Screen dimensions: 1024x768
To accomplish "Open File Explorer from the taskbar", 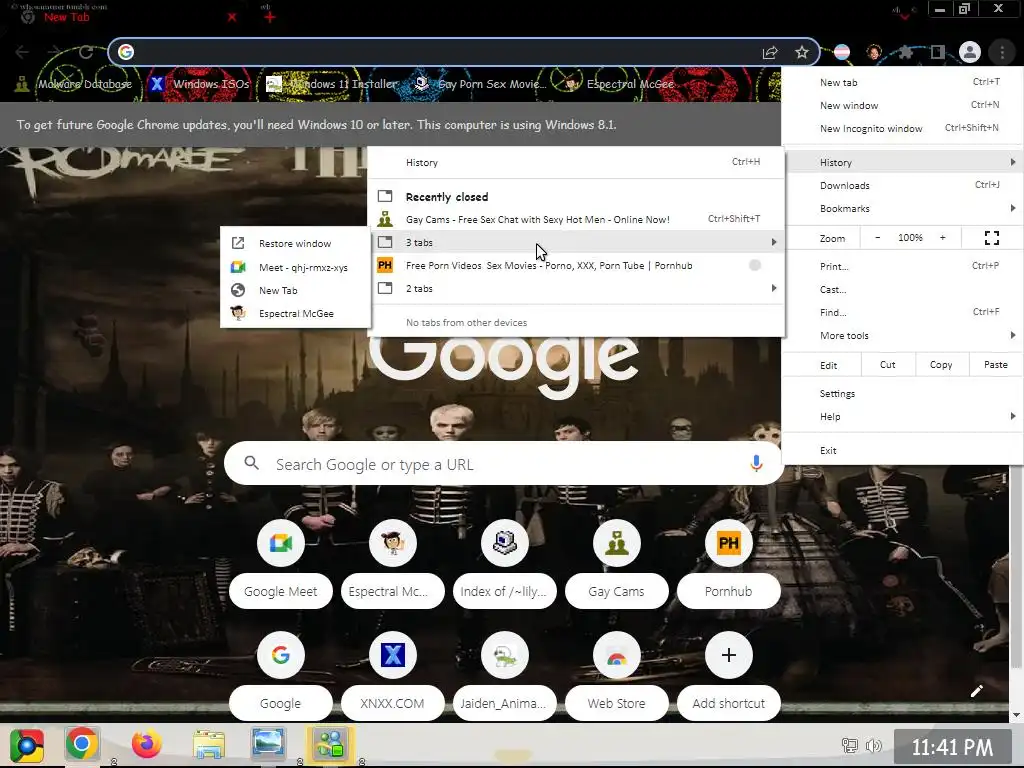I will 209,744.
